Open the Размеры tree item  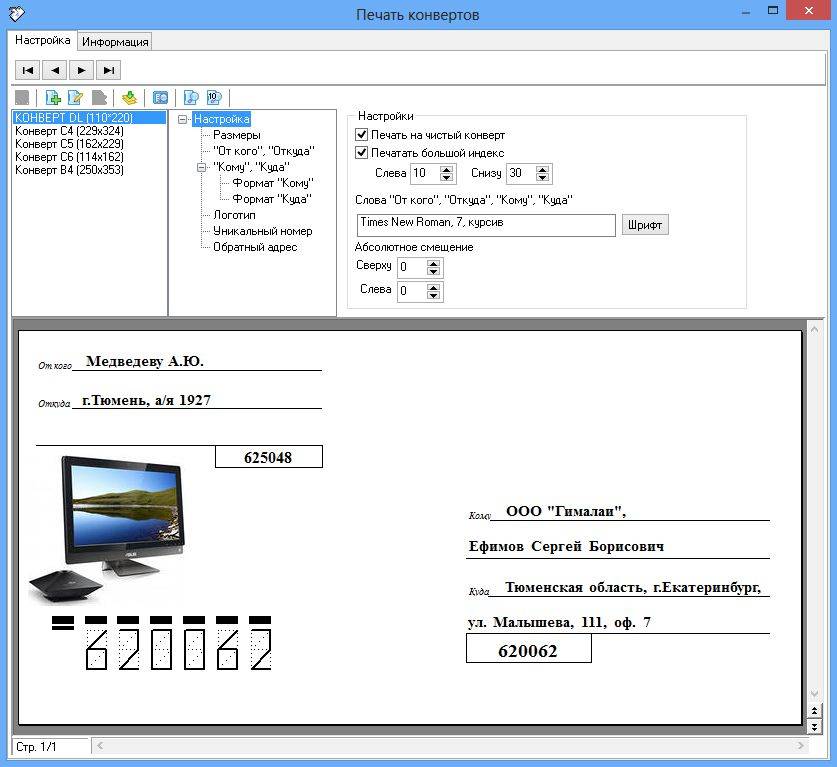pos(236,135)
